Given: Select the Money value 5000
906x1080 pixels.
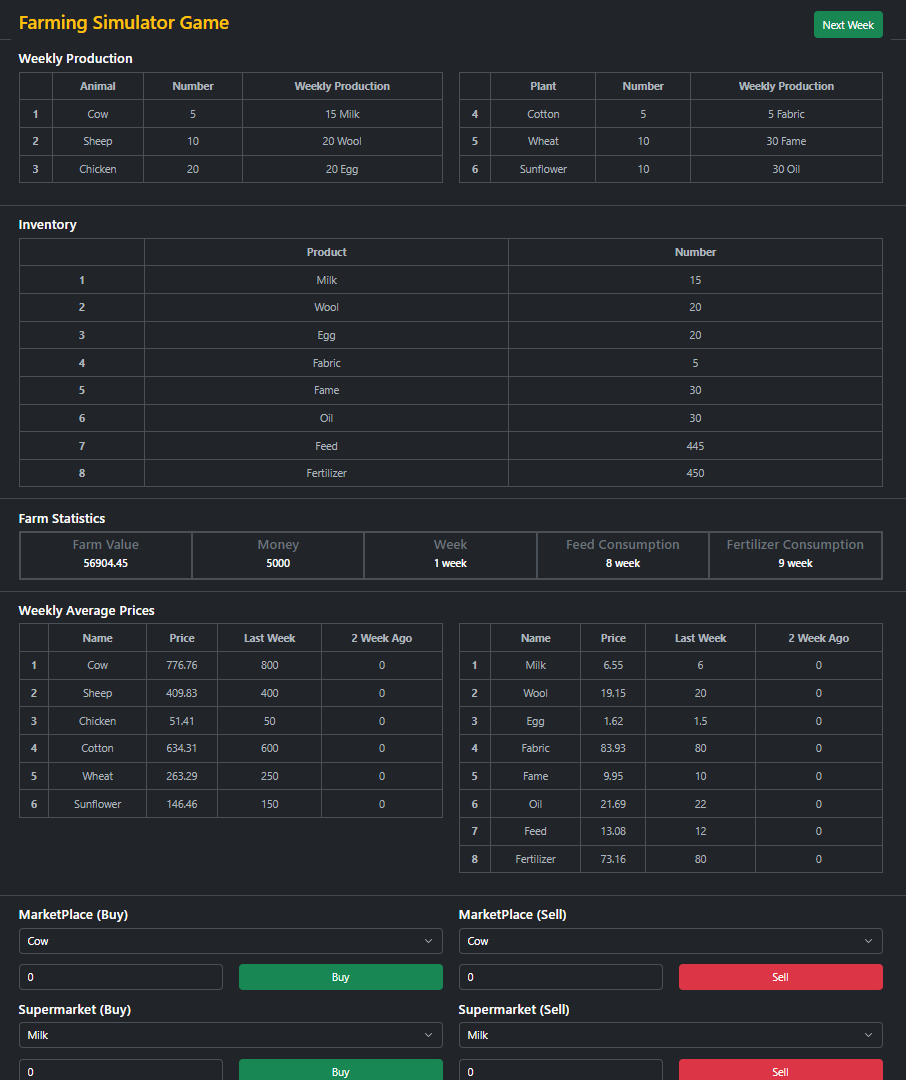Looking at the screenshot, I should pos(278,563).
